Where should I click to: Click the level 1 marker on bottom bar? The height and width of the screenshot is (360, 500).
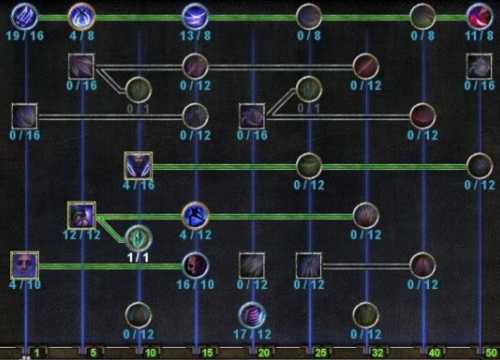tap(36, 352)
